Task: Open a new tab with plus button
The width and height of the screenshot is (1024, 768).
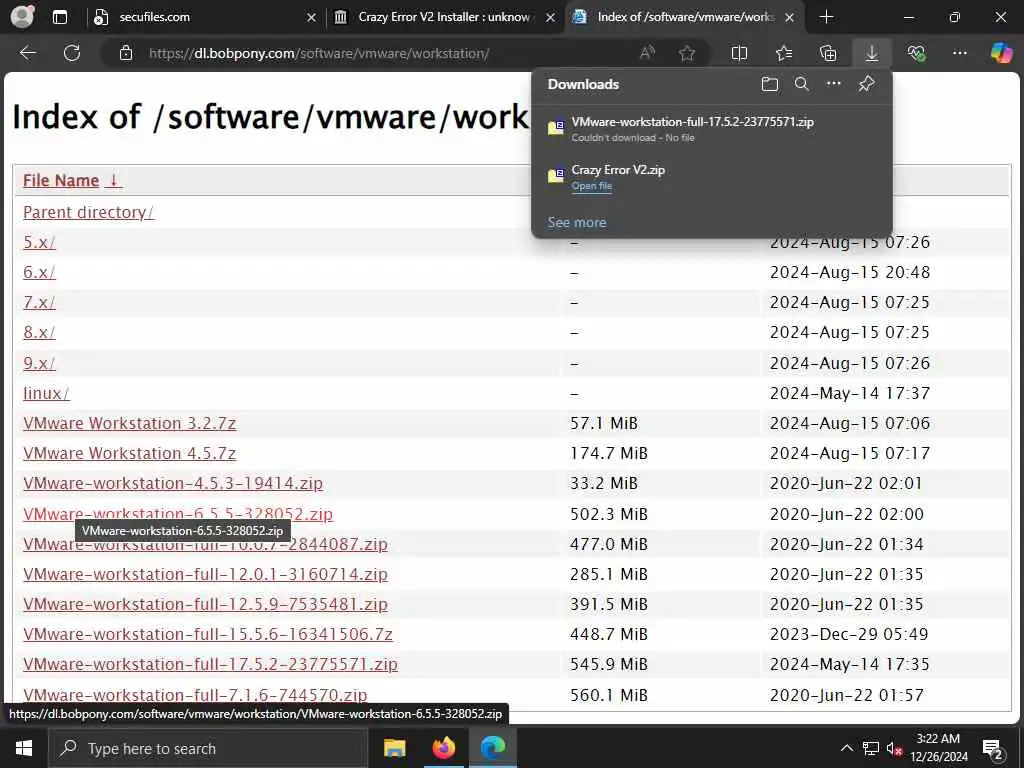Action: (826, 17)
